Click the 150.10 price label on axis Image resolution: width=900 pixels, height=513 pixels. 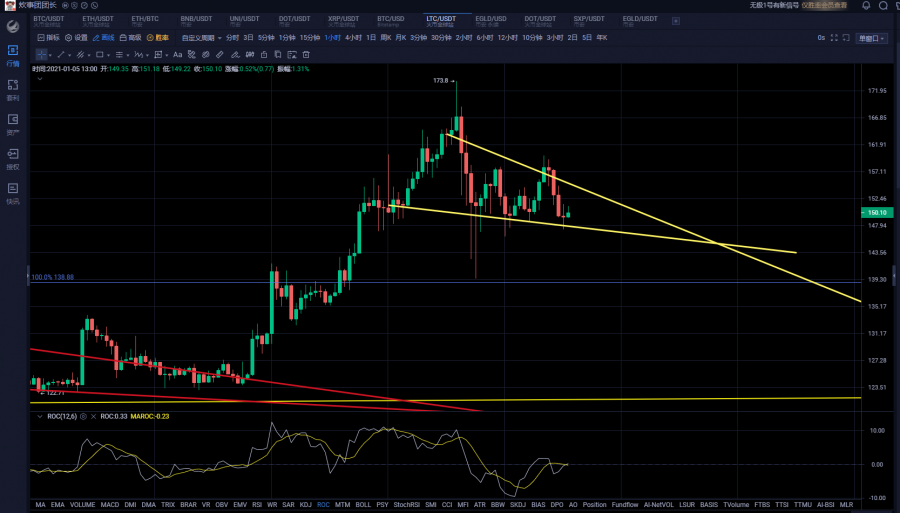pos(878,212)
